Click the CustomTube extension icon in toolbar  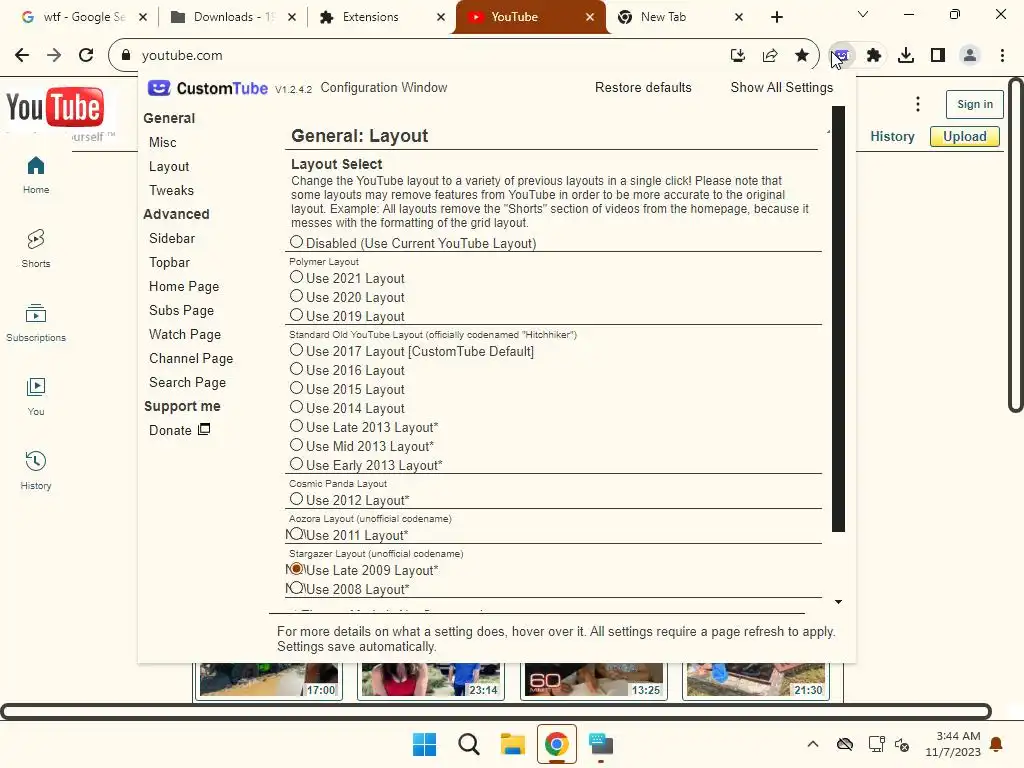(842, 56)
